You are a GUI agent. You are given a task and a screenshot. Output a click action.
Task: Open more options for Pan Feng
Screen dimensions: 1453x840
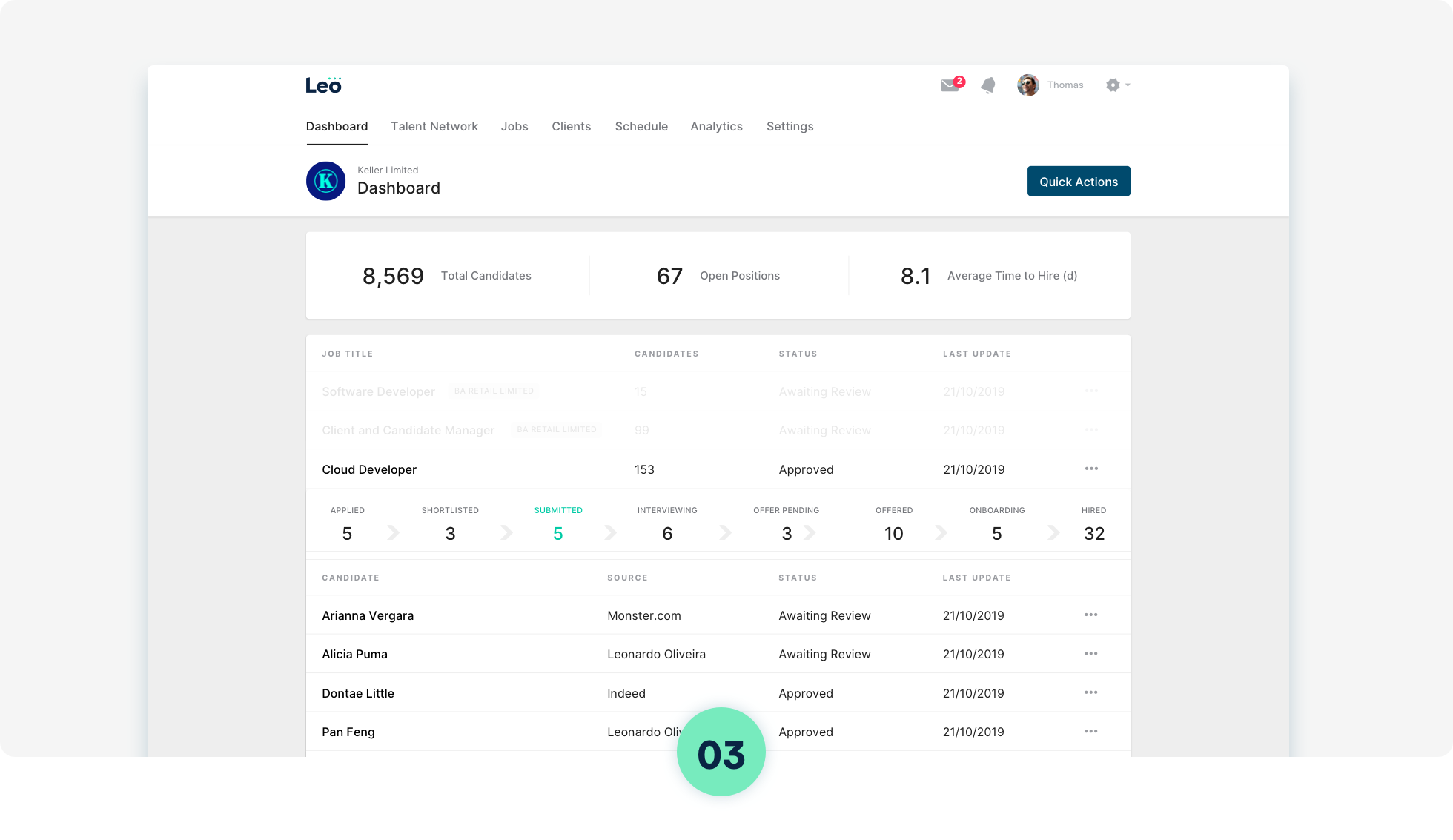point(1091,731)
